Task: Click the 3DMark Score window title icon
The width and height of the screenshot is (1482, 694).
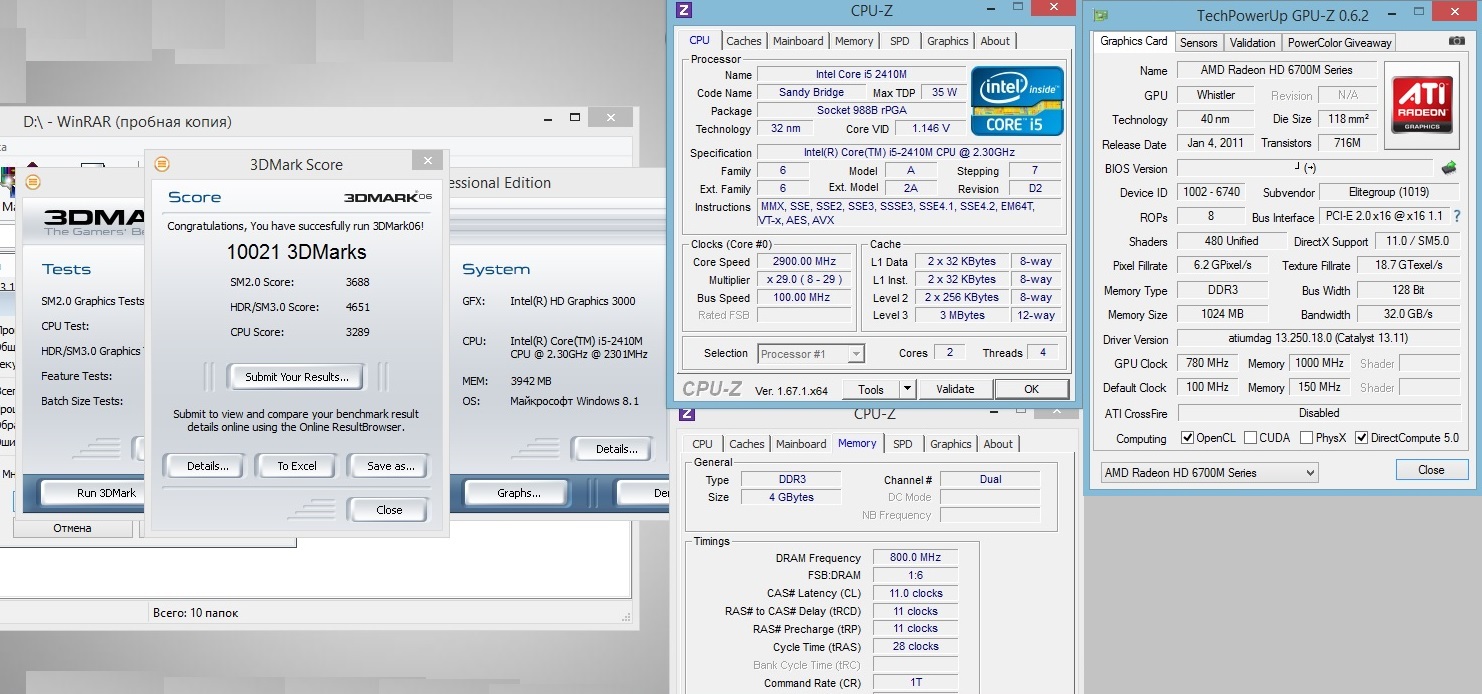Action: 162,165
